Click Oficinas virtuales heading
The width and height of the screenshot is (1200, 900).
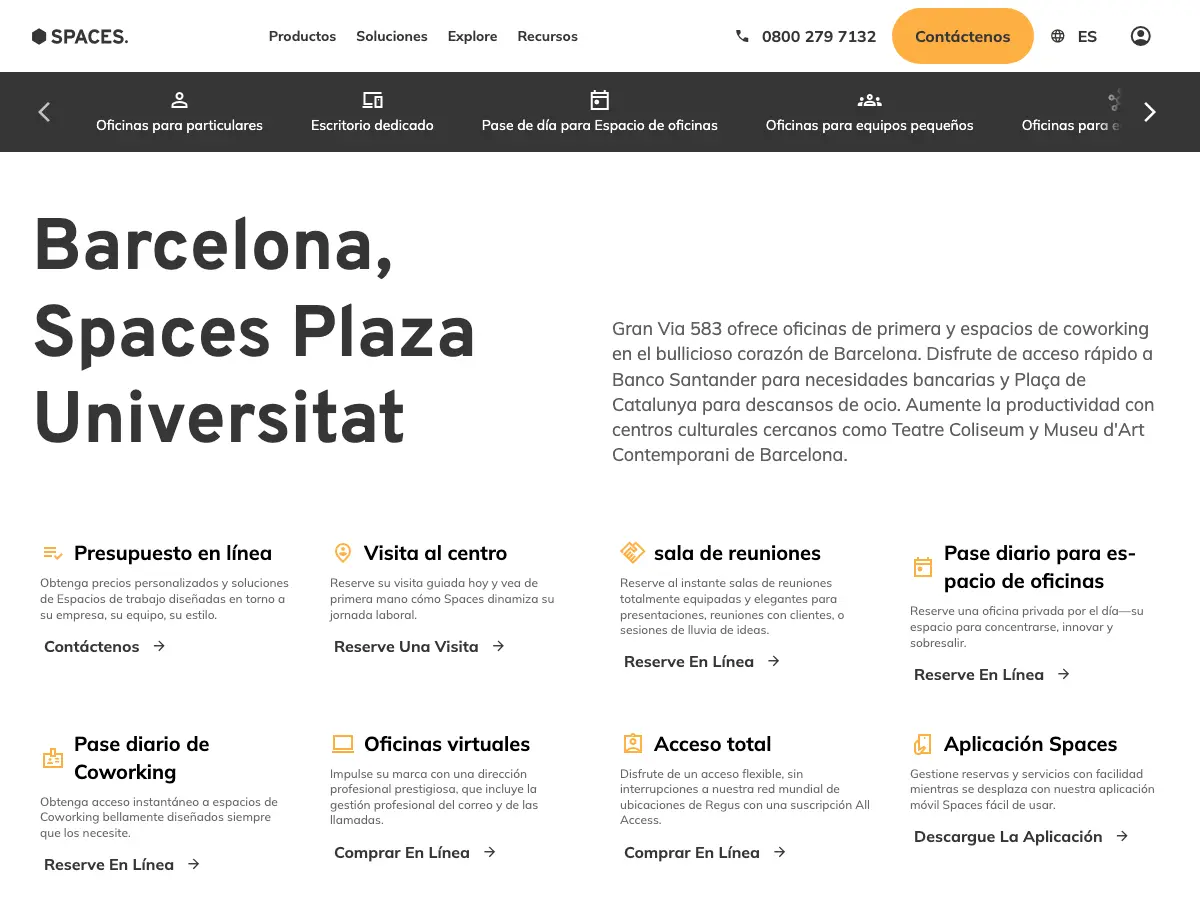[x=447, y=744]
